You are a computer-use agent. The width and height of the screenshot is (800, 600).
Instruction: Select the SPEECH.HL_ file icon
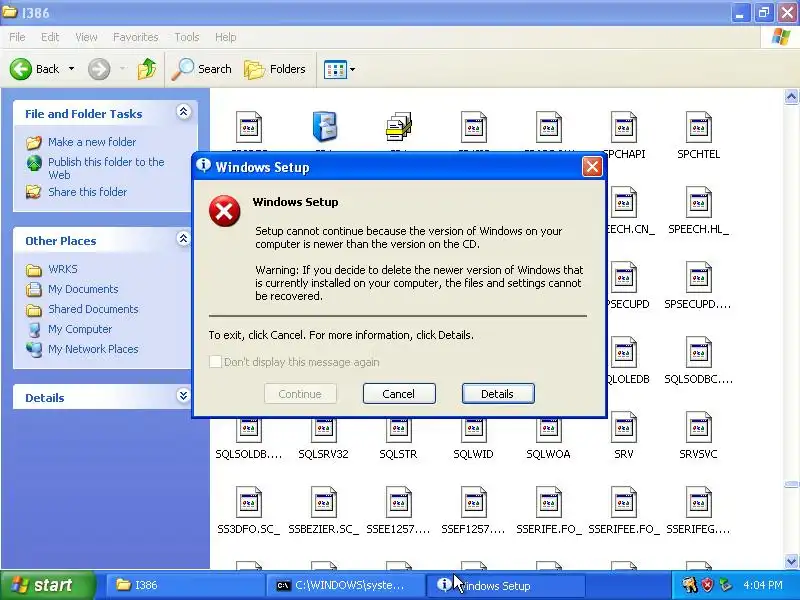click(698, 203)
